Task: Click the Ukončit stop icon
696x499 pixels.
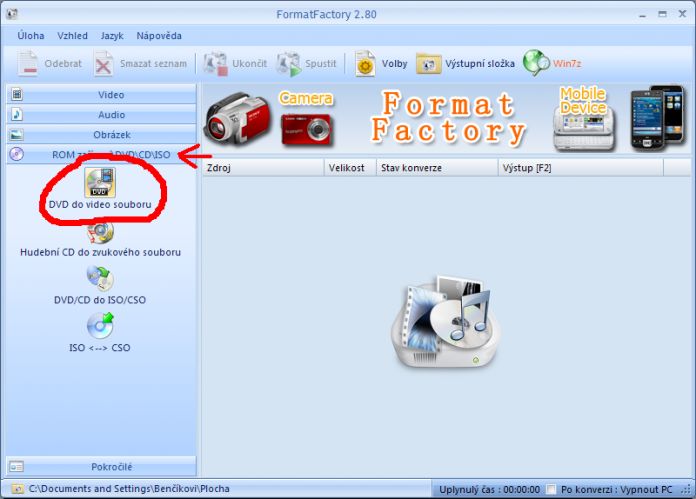Action: 216,64
